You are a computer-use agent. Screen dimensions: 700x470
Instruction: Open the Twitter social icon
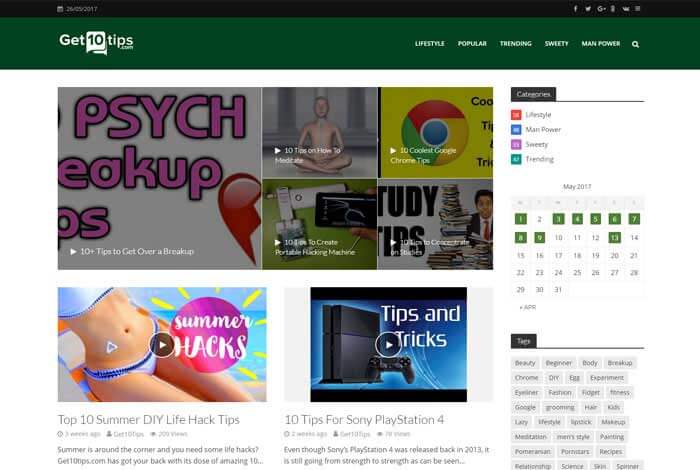[588, 8]
